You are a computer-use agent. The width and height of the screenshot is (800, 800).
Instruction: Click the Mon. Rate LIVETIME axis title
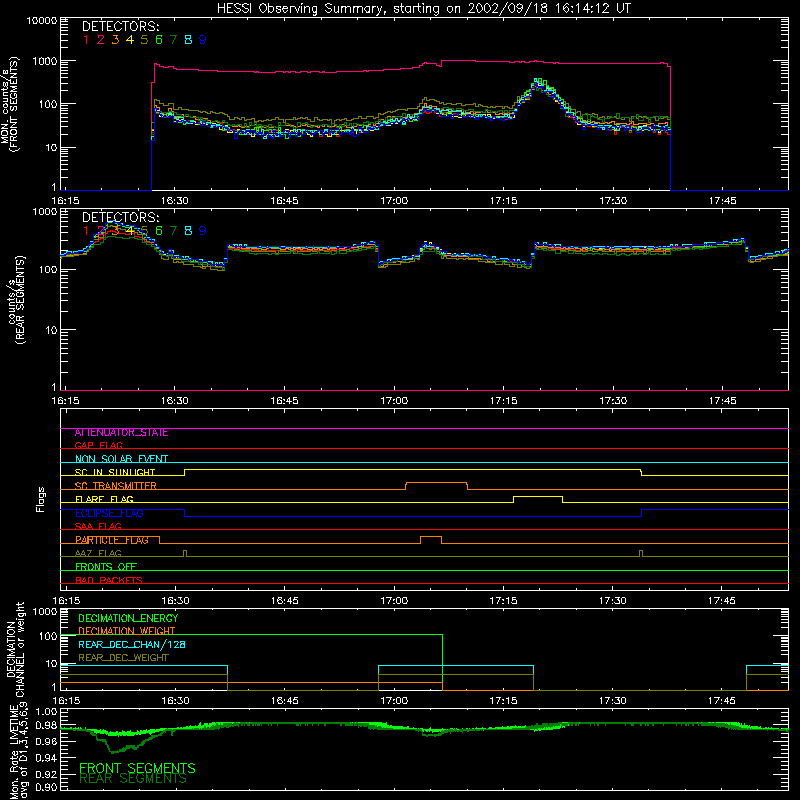point(18,751)
